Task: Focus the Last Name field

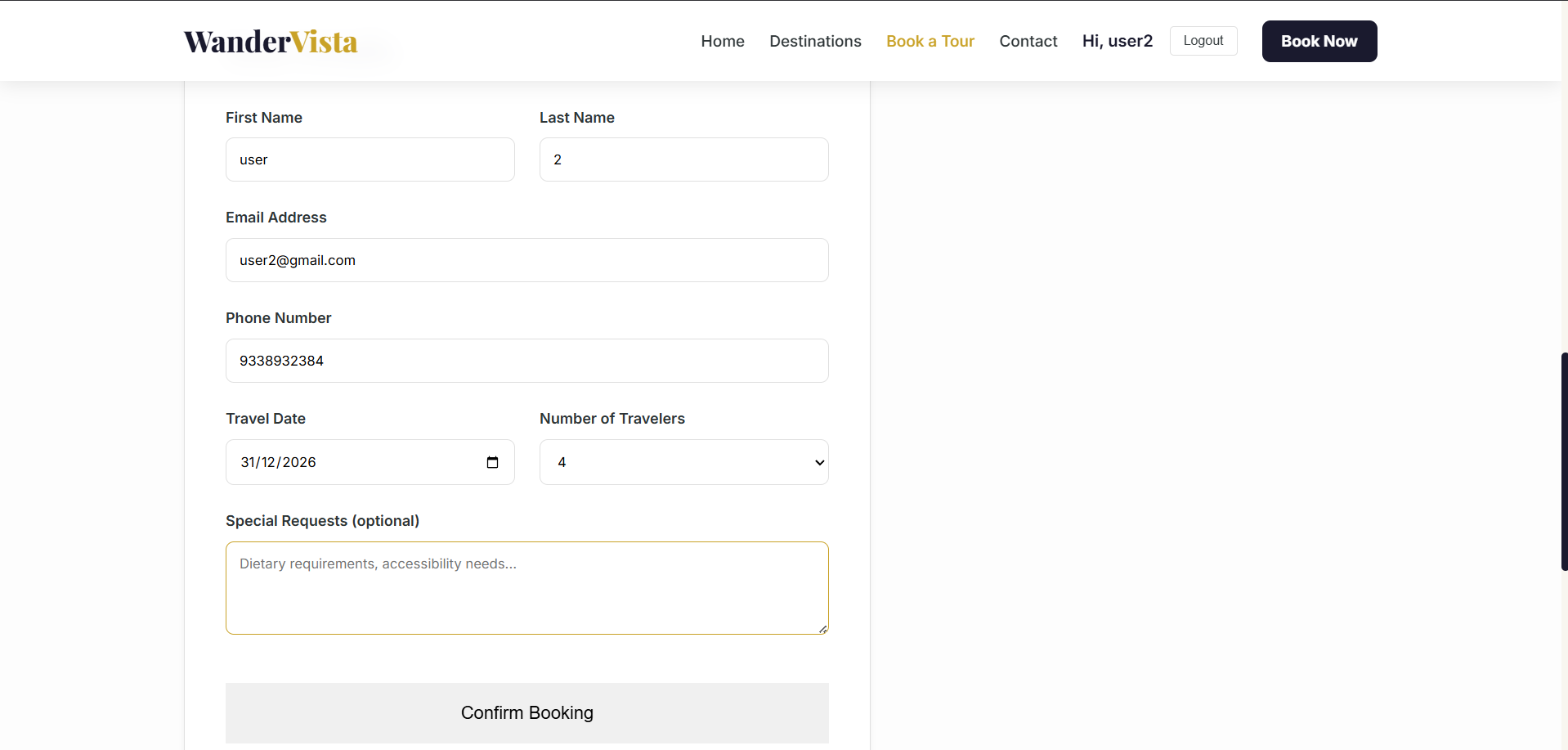Action: [x=684, y=159]
